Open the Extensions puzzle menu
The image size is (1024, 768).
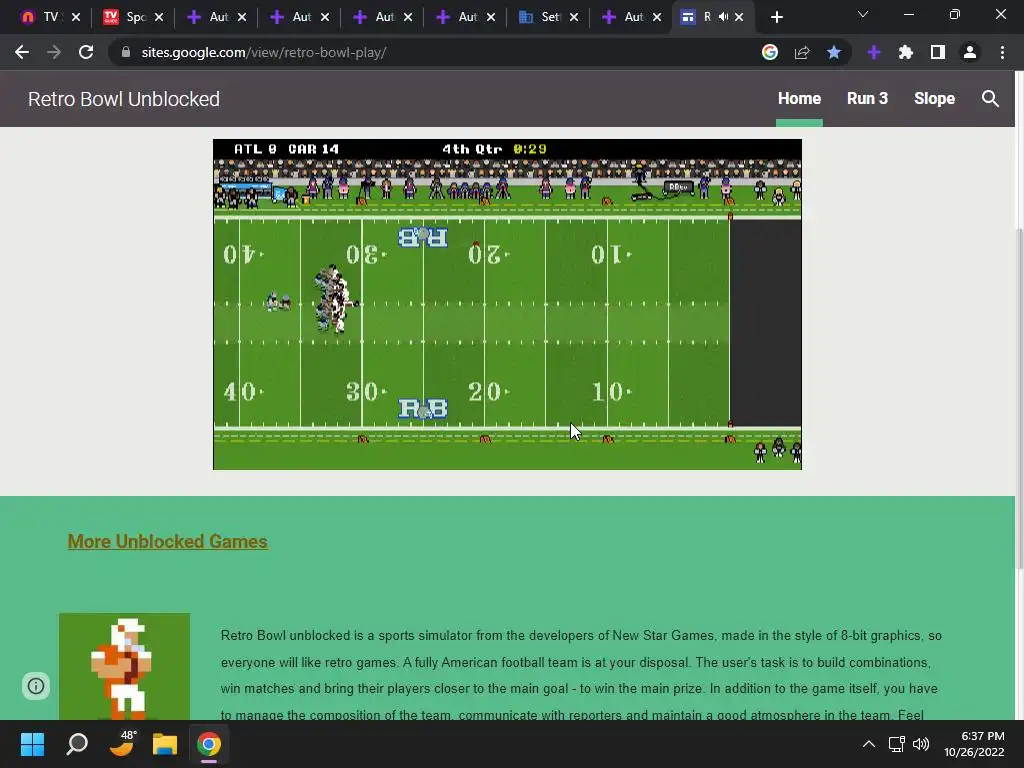tap(906, 52)
